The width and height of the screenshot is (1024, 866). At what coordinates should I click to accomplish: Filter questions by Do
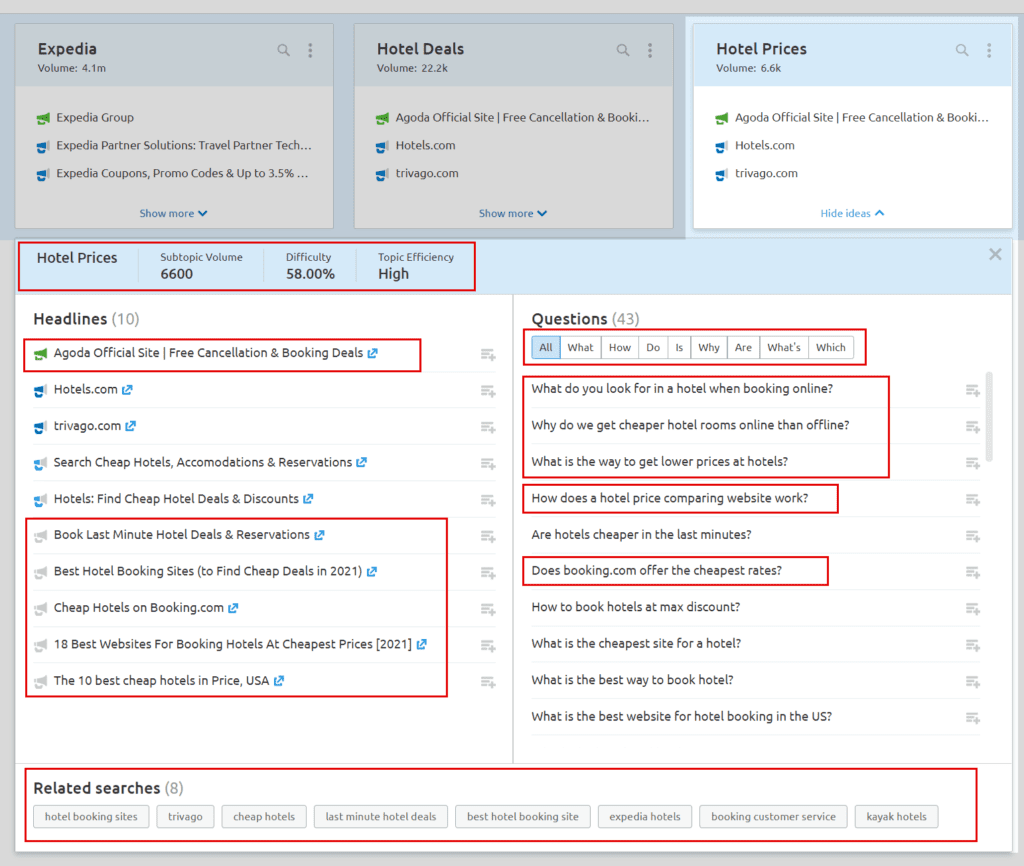pos(653,347)
